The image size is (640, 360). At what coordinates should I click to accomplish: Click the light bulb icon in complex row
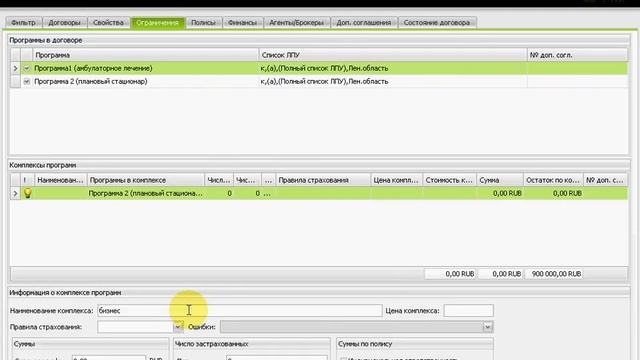tap(27, 193)
